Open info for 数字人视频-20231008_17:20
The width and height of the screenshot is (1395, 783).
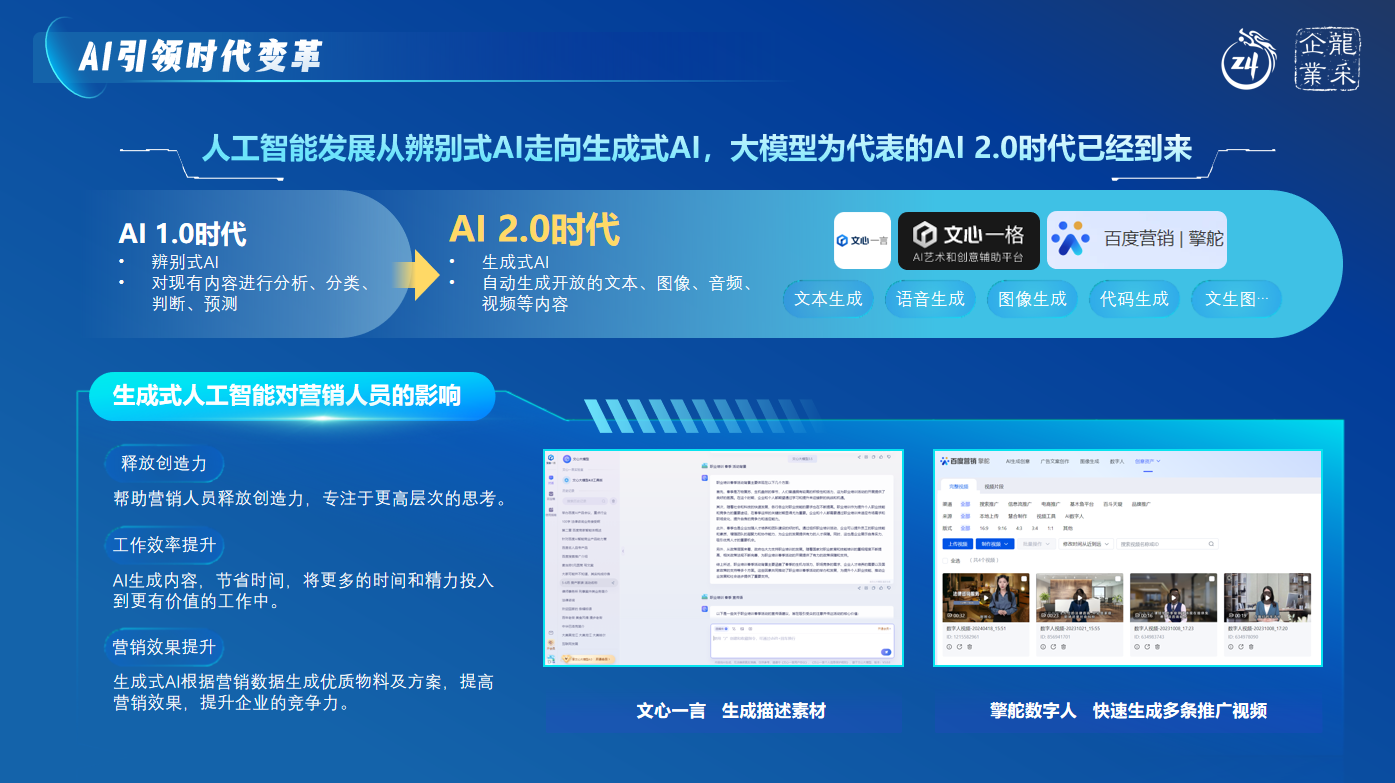[x=1231, y=647]
